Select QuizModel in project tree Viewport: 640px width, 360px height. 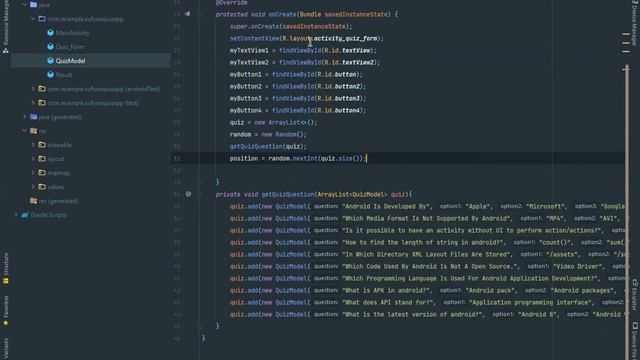click(x=70, y=61)
